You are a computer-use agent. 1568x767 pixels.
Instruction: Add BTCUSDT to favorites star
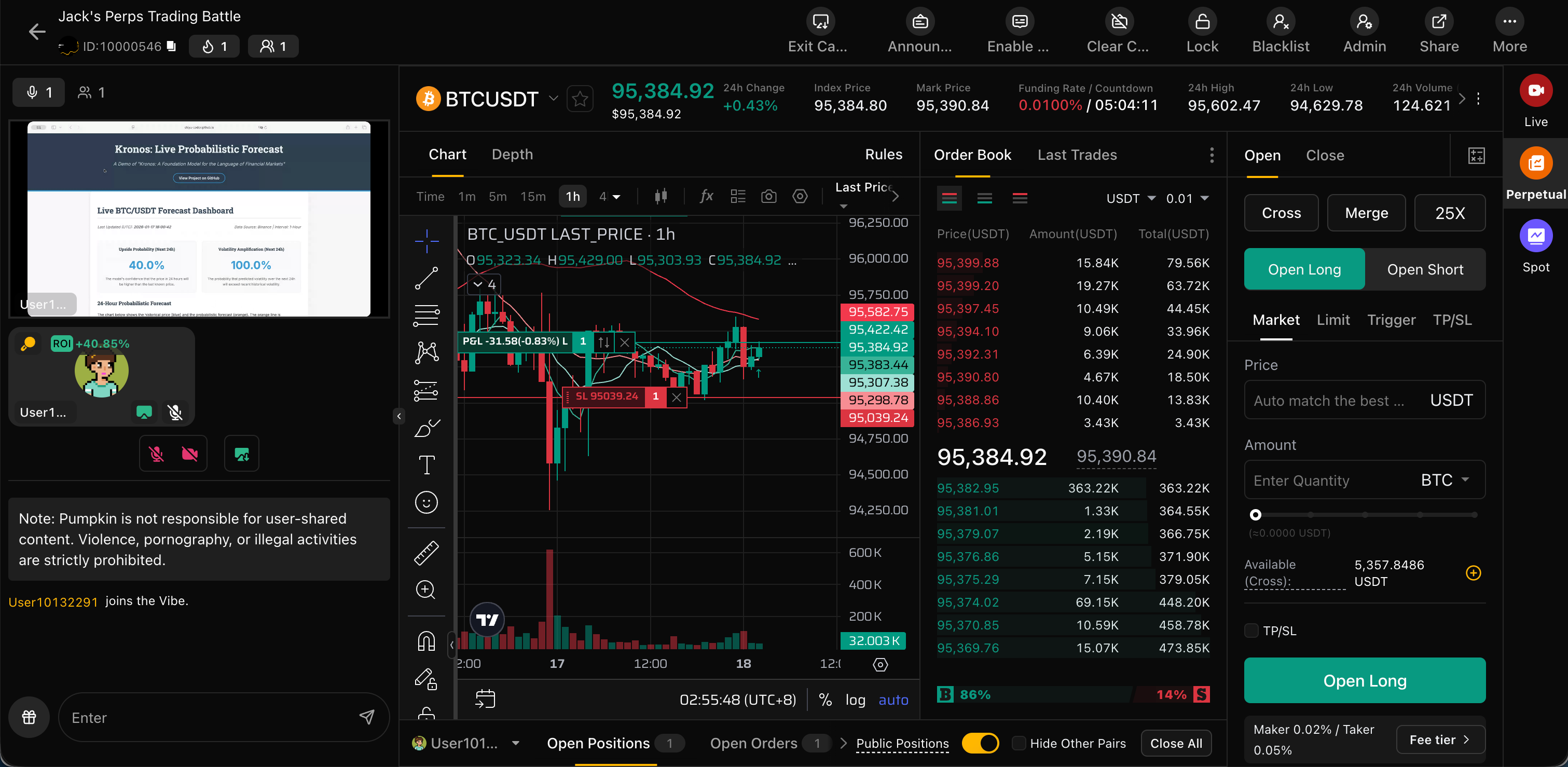(580, 99)
